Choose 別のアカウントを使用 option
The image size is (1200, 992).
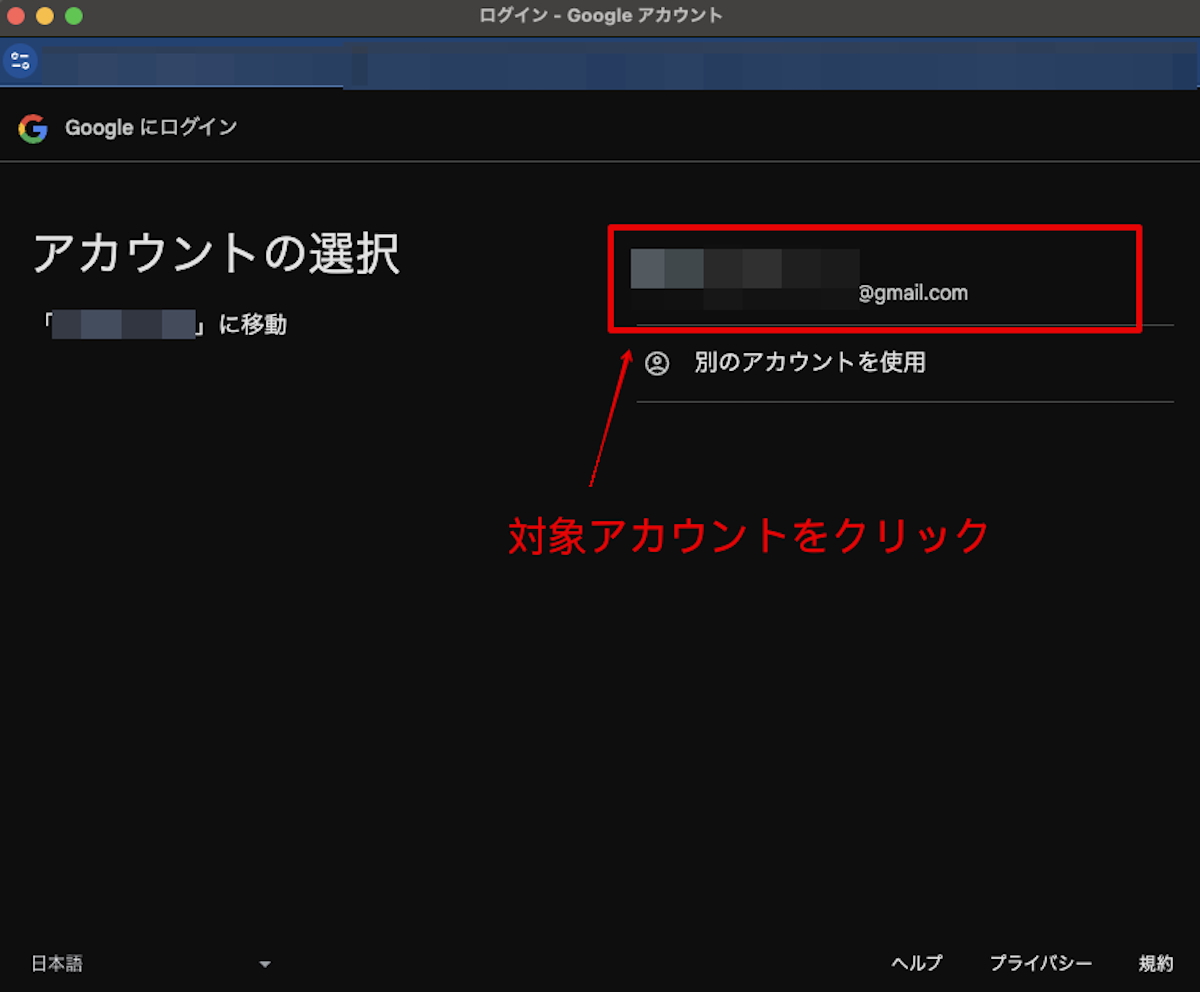click(x=905, y=363)
